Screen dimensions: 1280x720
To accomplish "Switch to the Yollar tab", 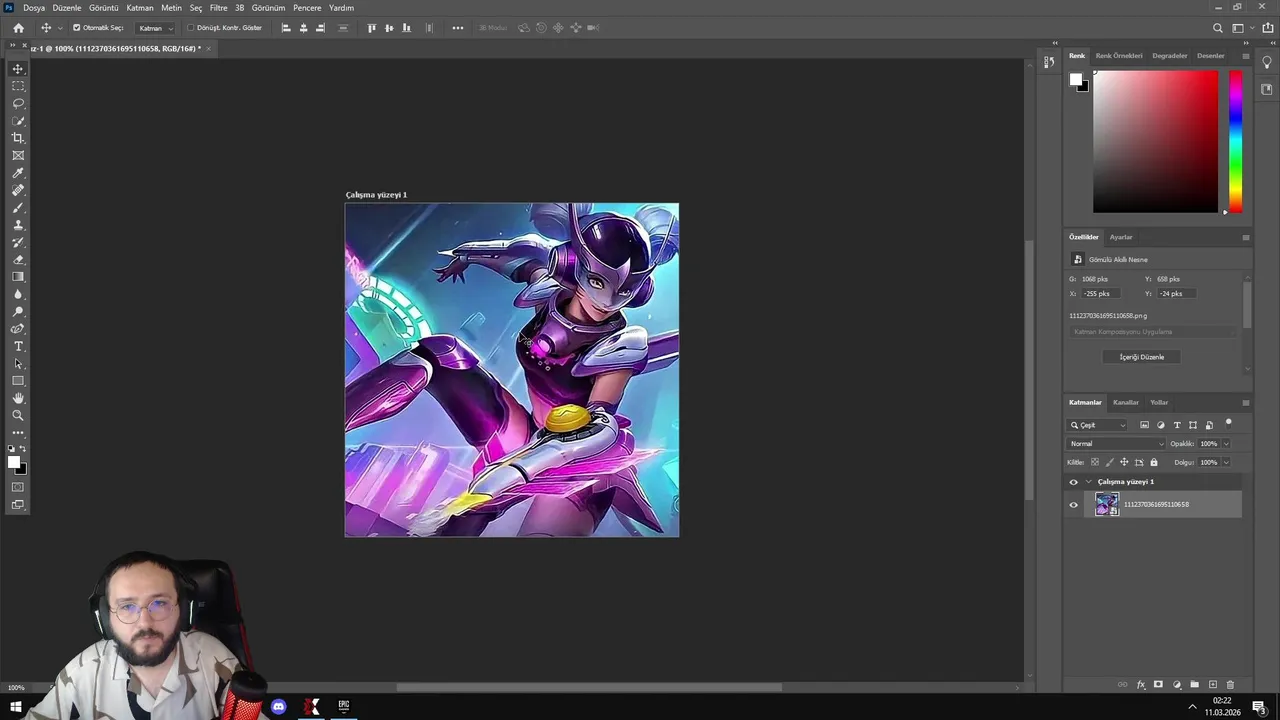I will pos(1159,402).
